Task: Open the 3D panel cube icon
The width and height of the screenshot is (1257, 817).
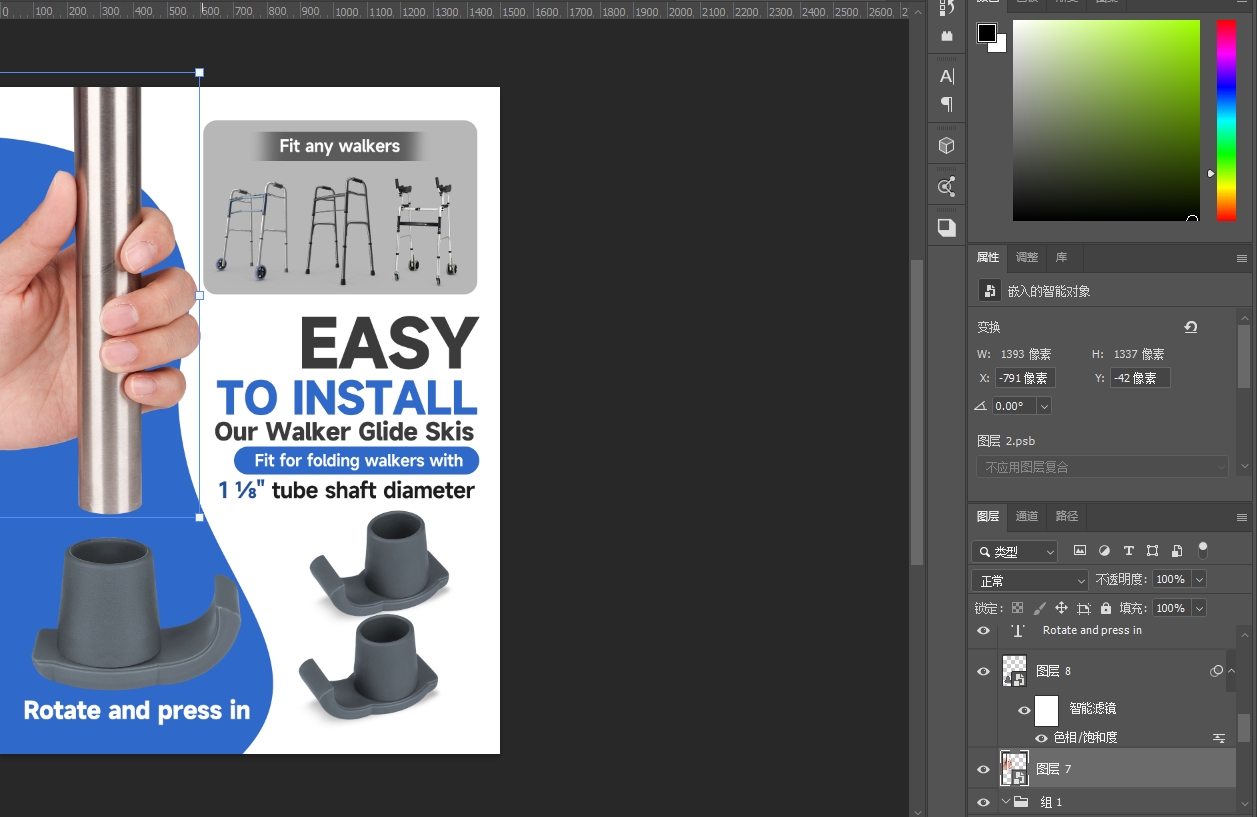Action: click(x=946, y=146)
